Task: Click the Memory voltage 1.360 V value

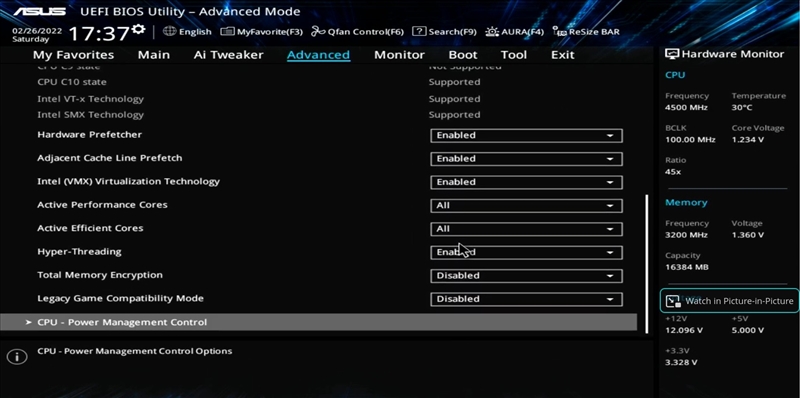Action: click(x=747, y=235)
